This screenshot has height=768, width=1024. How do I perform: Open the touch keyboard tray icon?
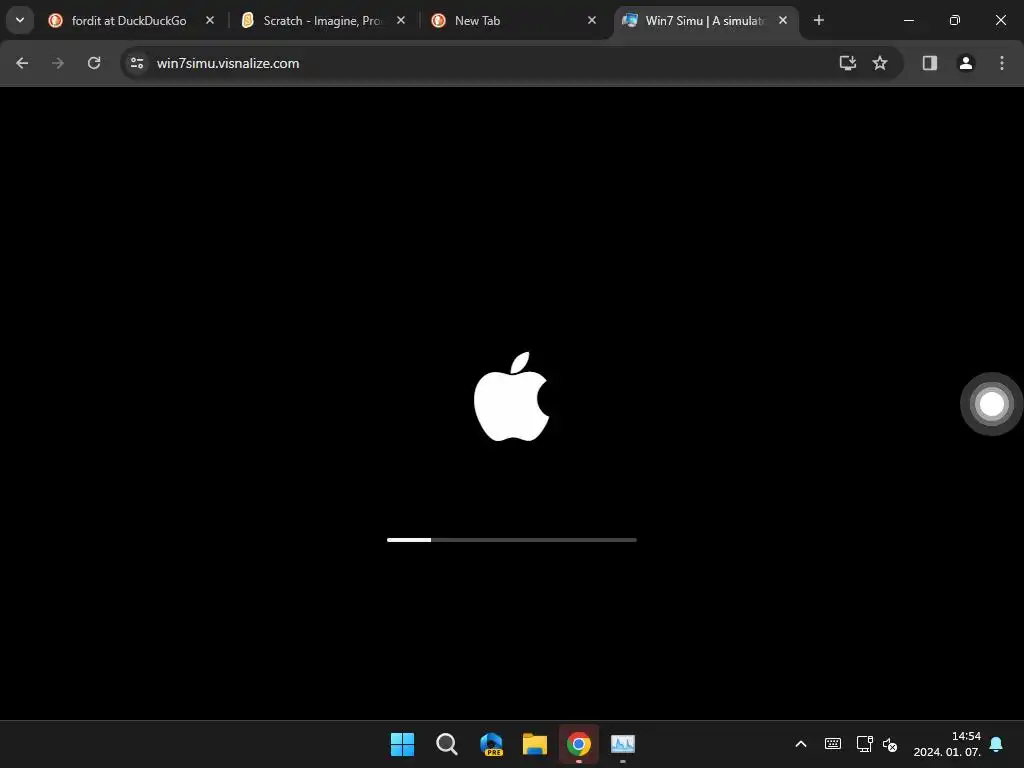[x=833, y=744]
